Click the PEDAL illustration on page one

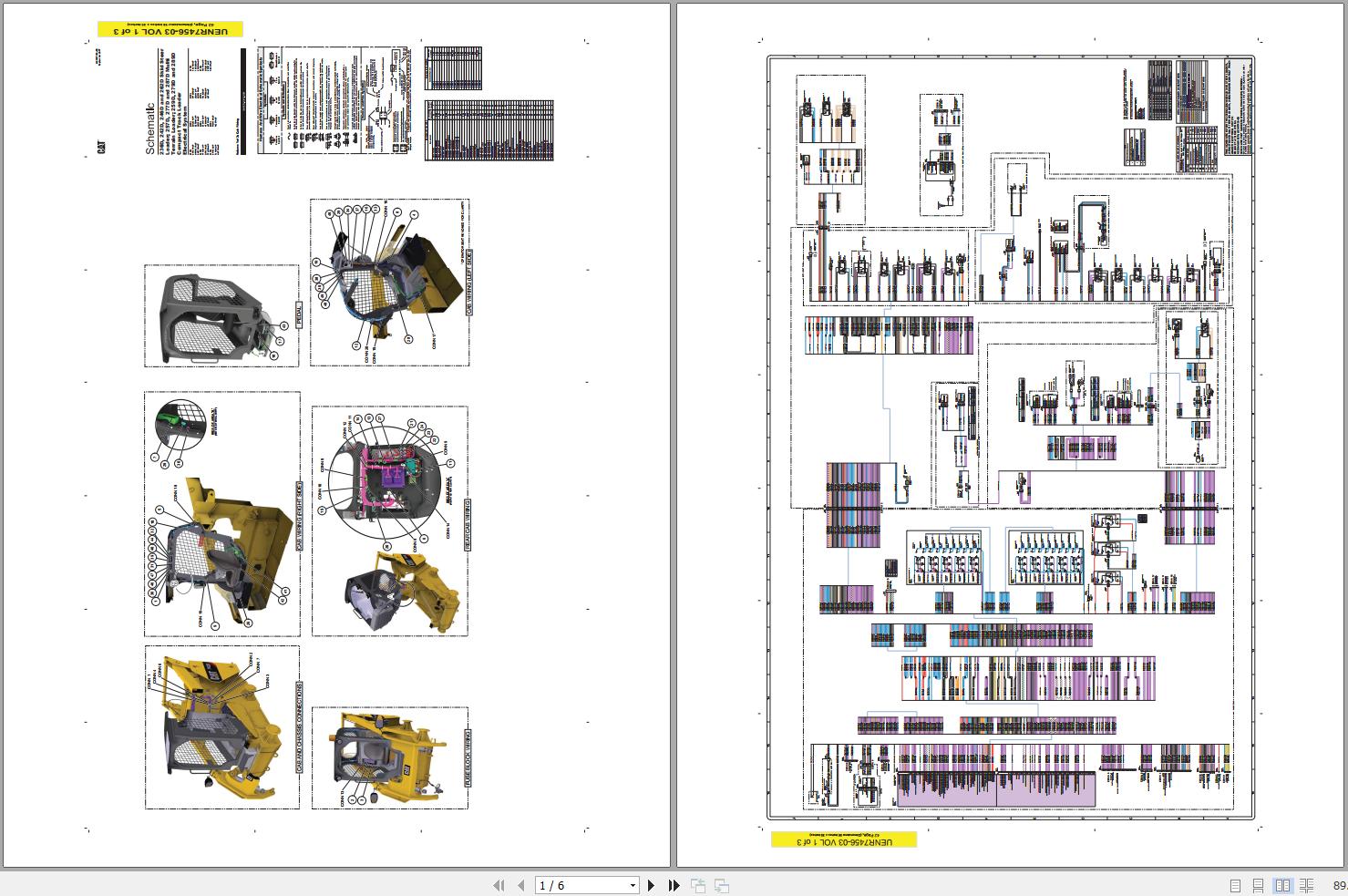(221, 316)
